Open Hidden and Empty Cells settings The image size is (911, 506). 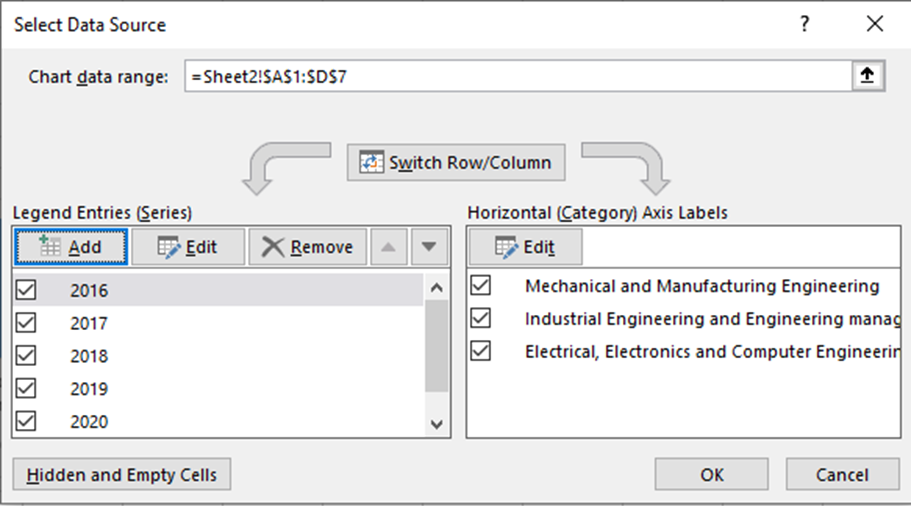point(121,475)
